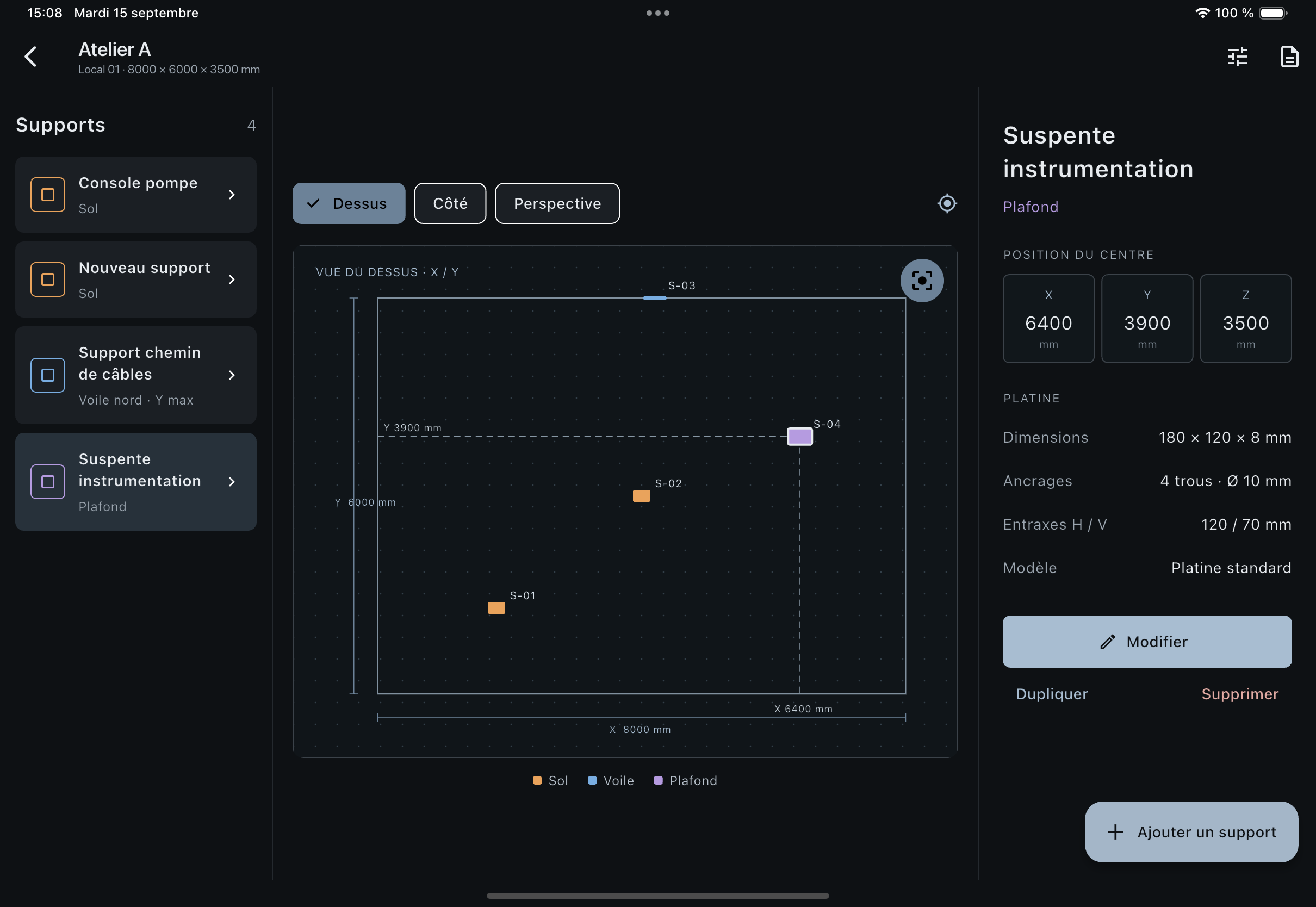Image resolution: width=1316 pixels, height=907 pixels.
Task: Tap the home indicator bar at bottom
Action: pos(657,896)
